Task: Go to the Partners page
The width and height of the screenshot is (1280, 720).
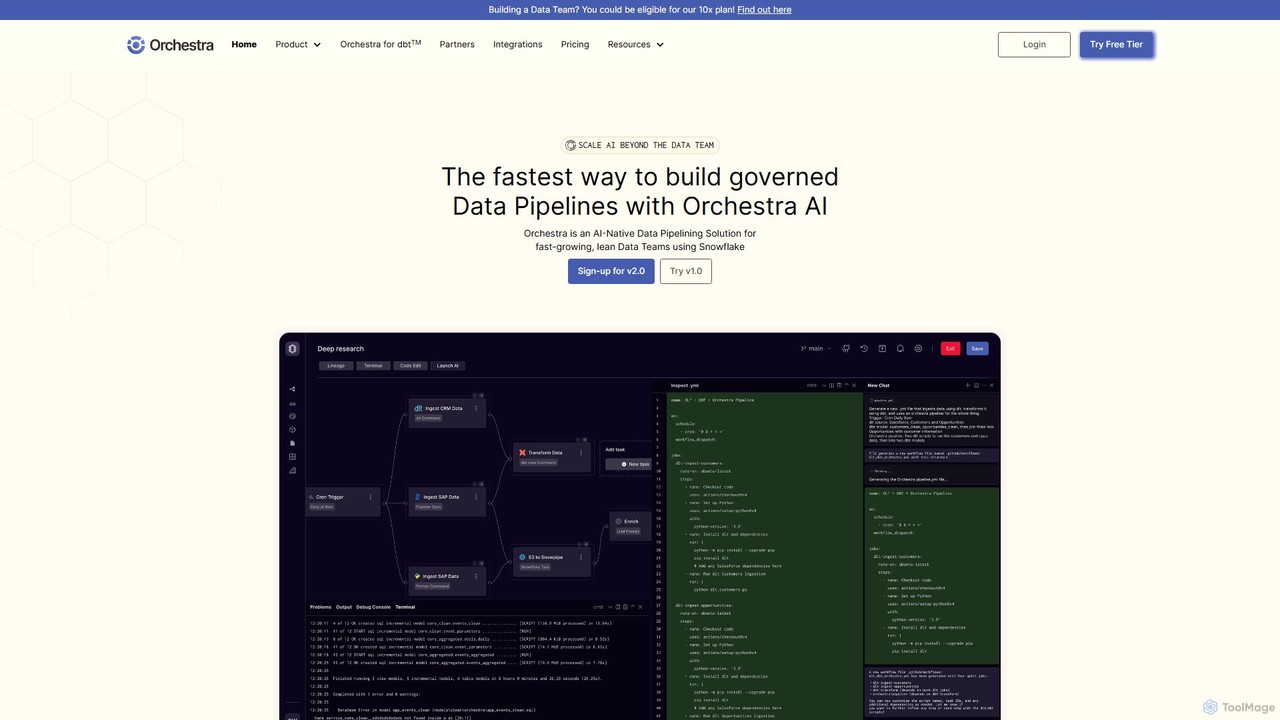Action: [x=457, y=44]
